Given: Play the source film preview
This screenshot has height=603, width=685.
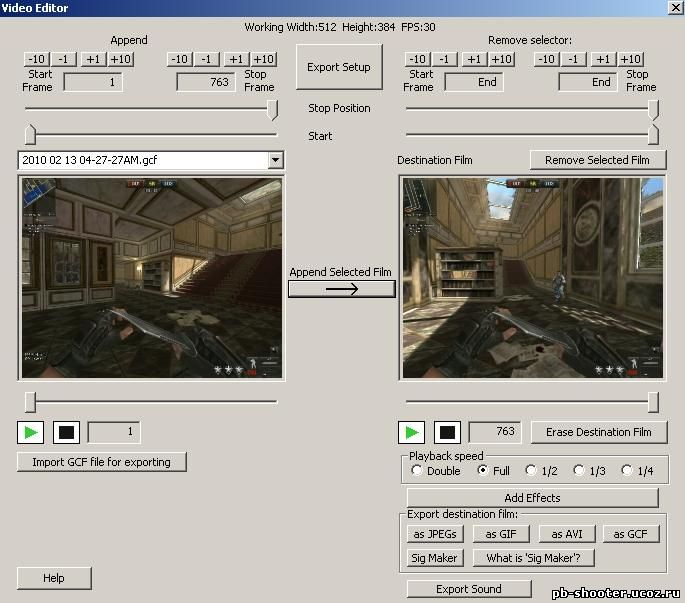Looking at the screenshot, I should pyautogui.click(x=31, y=432).
